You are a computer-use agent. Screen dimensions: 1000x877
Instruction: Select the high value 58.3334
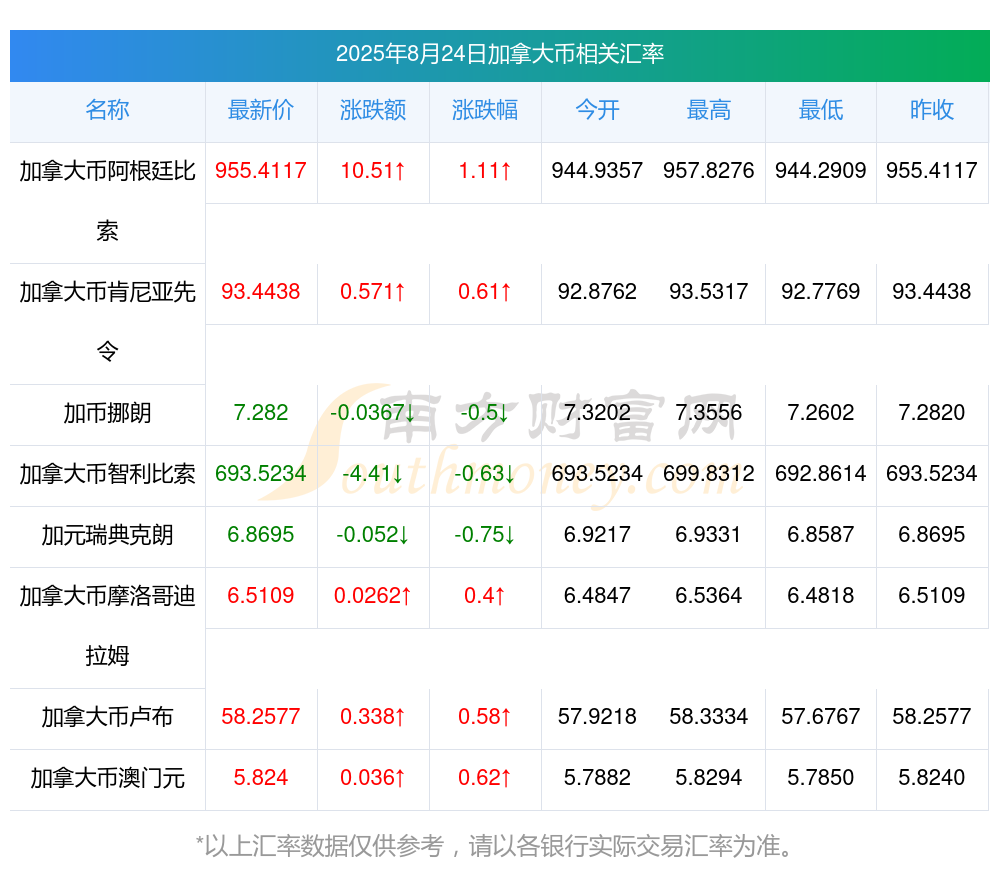pos(709,717)
